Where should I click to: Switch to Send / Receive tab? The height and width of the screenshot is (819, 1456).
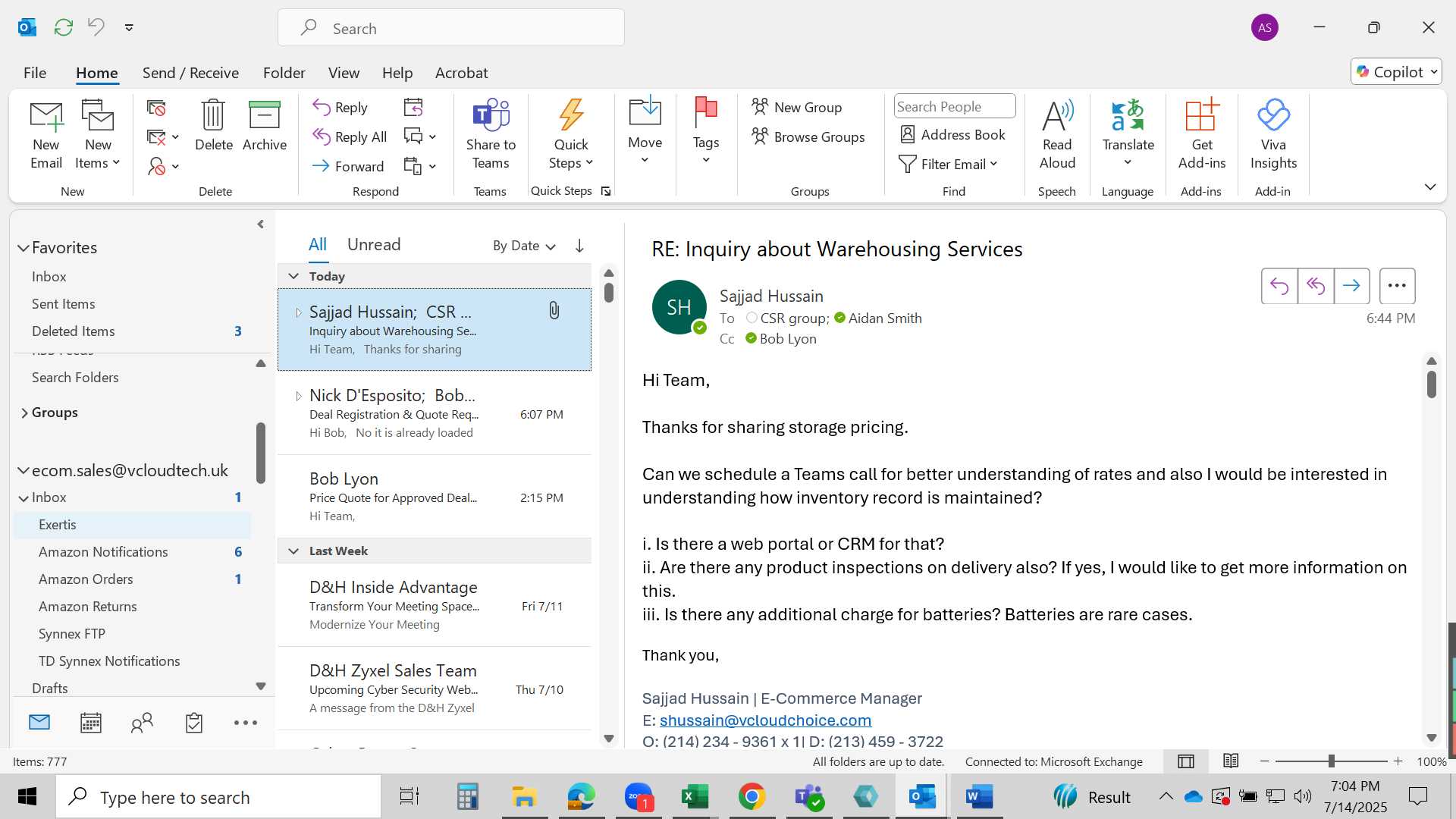[190, 73]
